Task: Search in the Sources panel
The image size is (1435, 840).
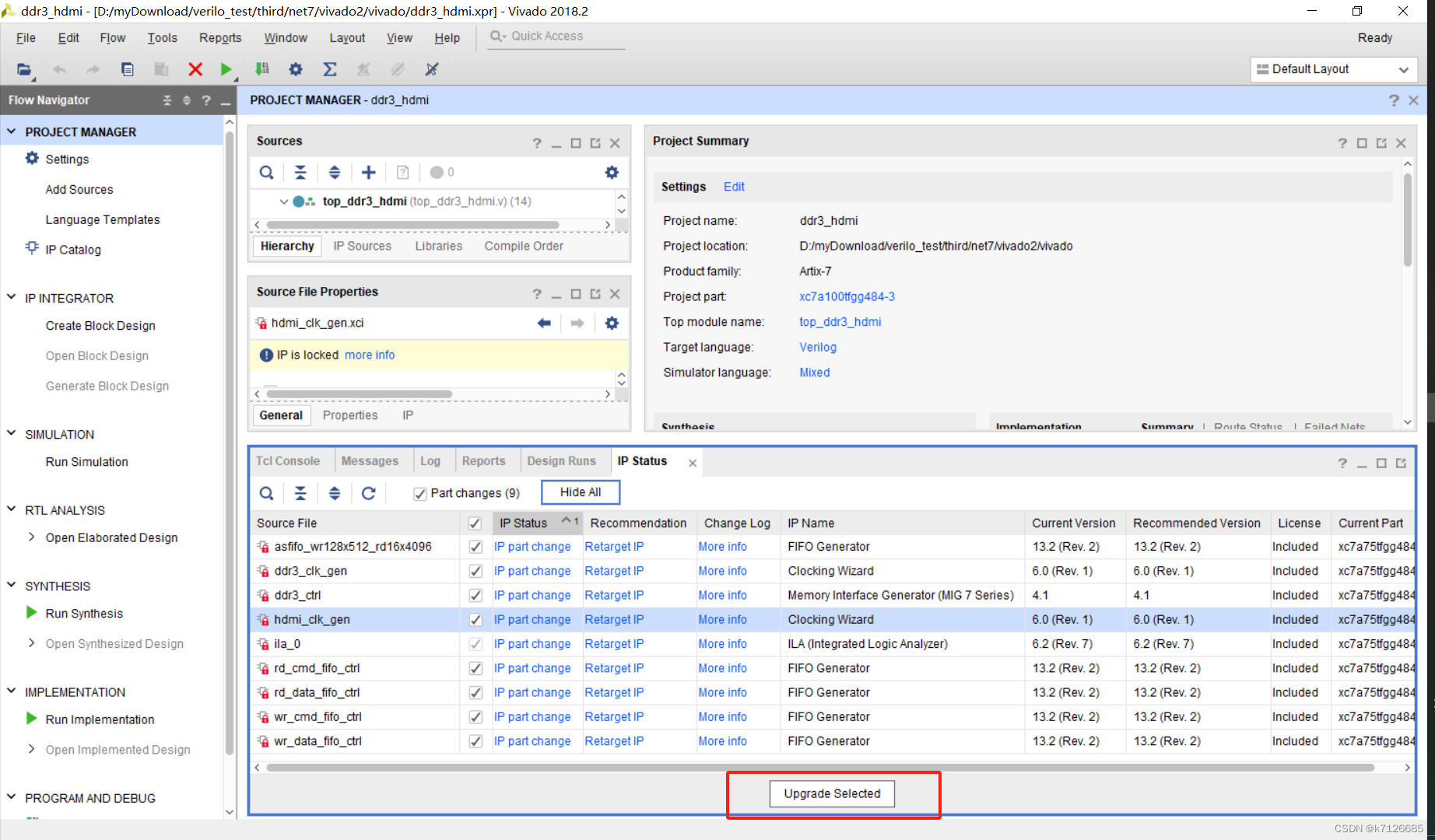Action: tap(266, 173)
